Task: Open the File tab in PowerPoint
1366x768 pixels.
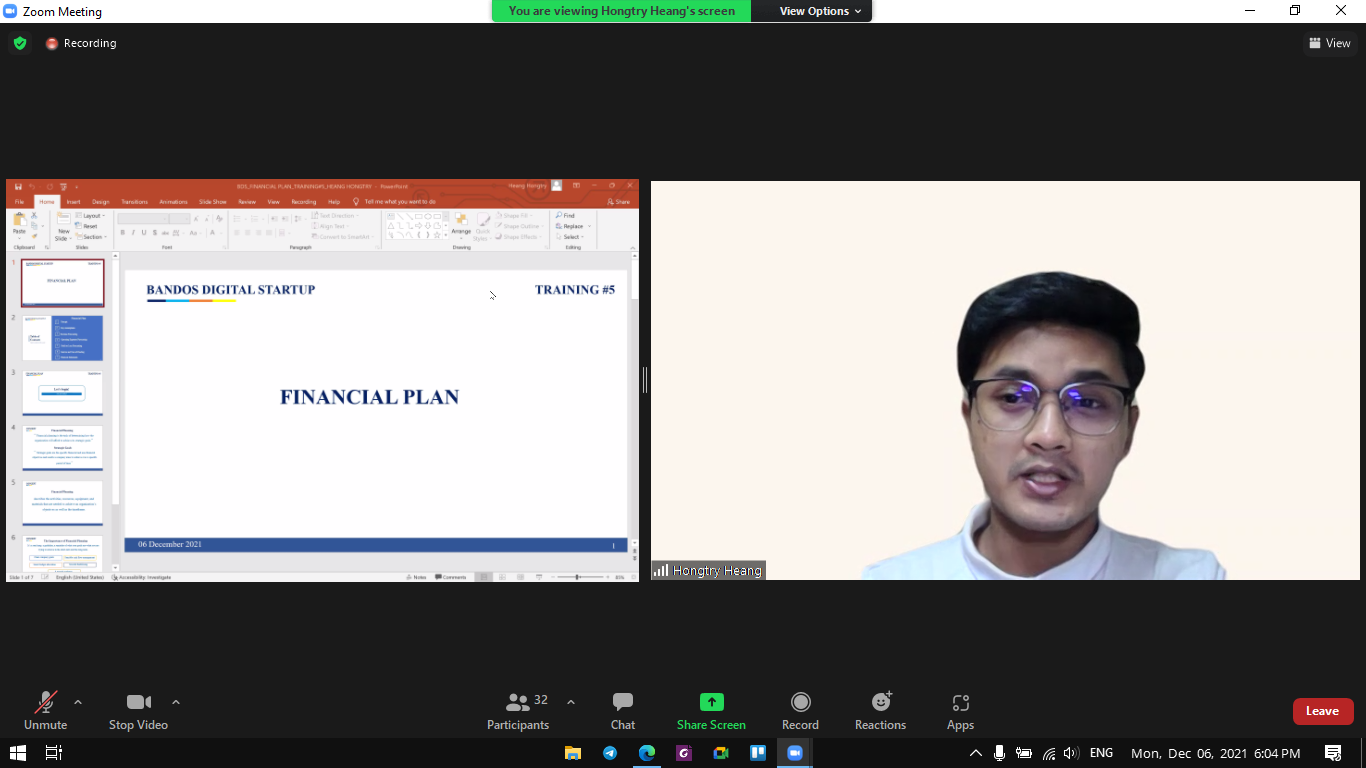Action: click(19, 201)
